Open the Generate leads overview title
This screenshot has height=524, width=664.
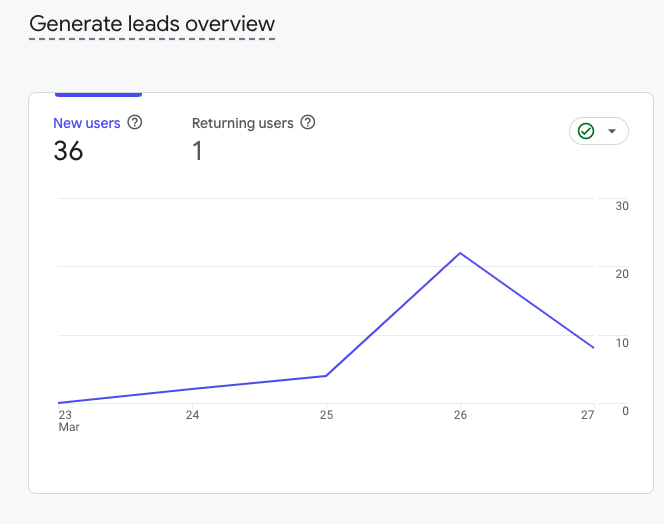click(x=152, y=24)
